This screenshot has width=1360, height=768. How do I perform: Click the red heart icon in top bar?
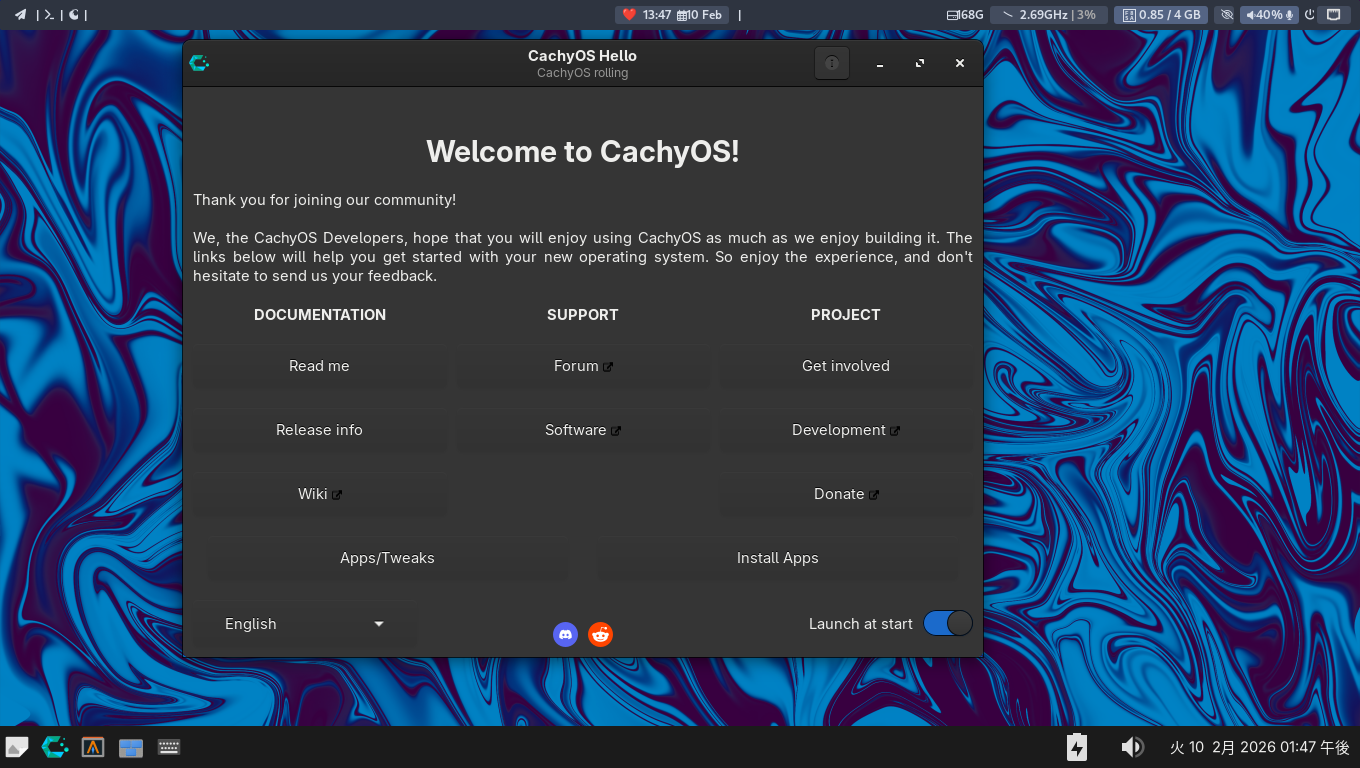(629, 15)
